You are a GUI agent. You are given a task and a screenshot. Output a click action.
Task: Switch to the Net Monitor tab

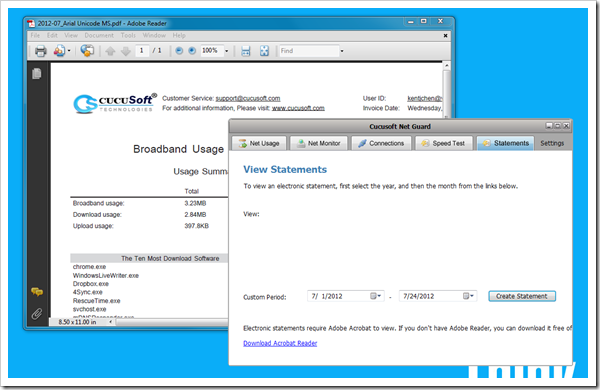(x=319, y=144)
